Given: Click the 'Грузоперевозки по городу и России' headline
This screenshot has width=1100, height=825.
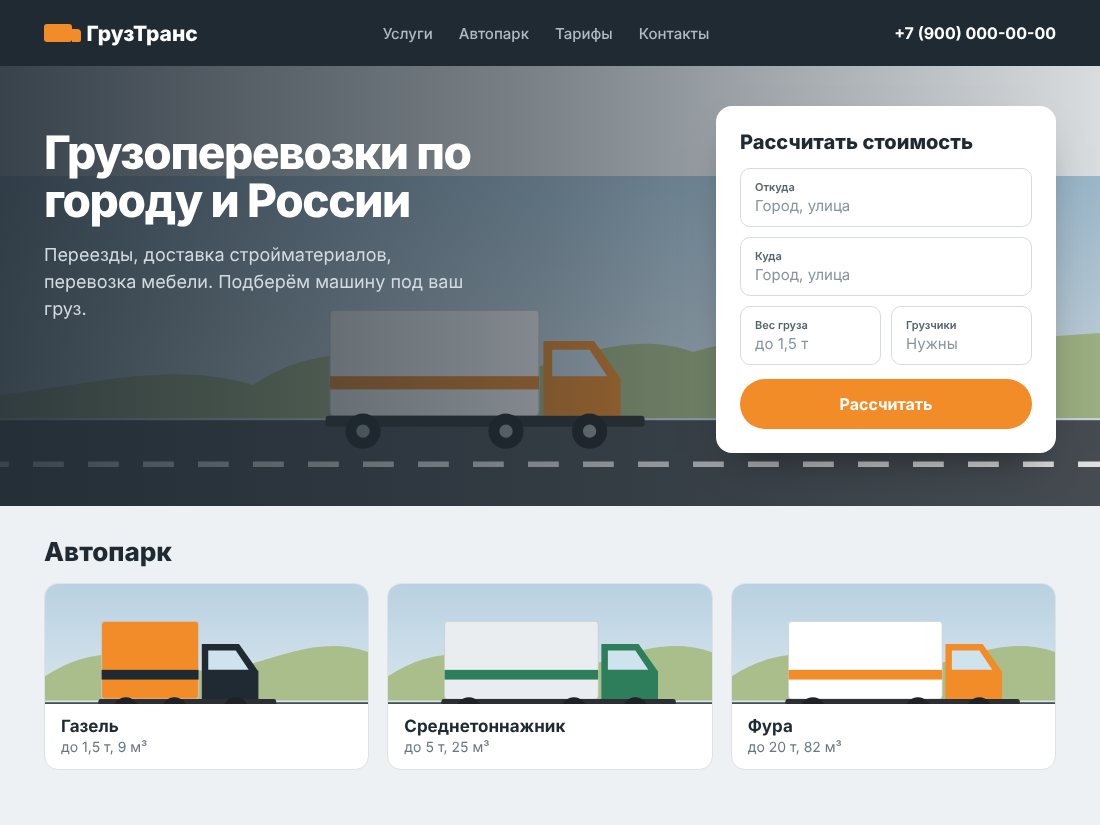Looking at the screenshot, I should (x=257, y=177).
